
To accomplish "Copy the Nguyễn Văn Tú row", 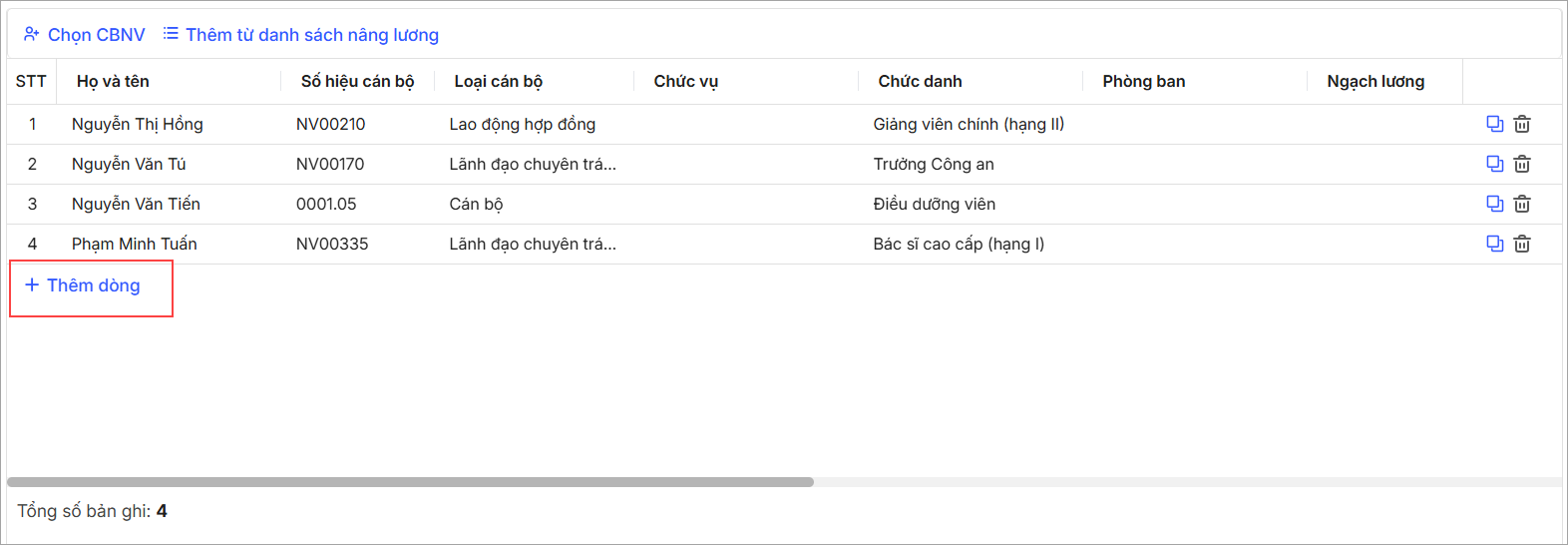I will coord(1494,164).
